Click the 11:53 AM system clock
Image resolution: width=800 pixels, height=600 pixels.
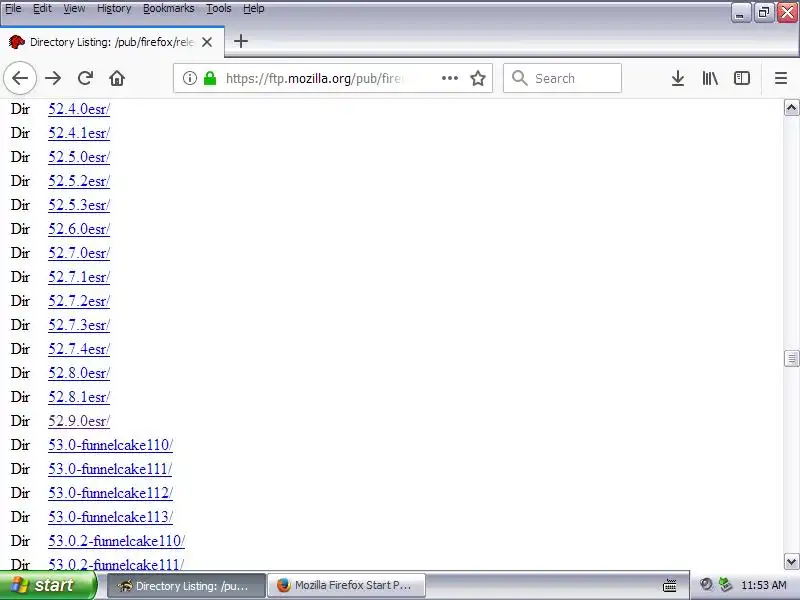tap(763, 585)
